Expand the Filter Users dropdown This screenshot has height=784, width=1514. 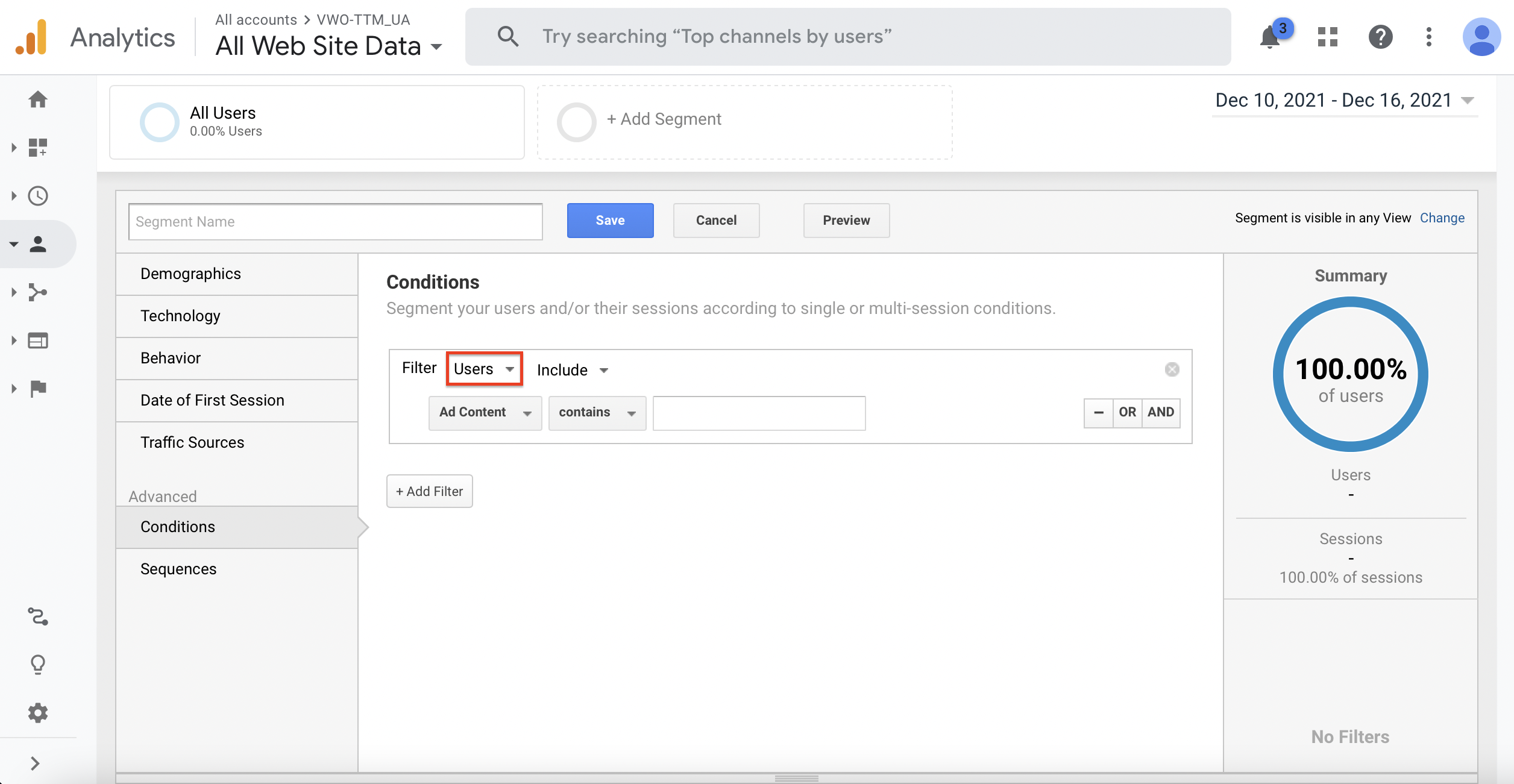[484, 369]
